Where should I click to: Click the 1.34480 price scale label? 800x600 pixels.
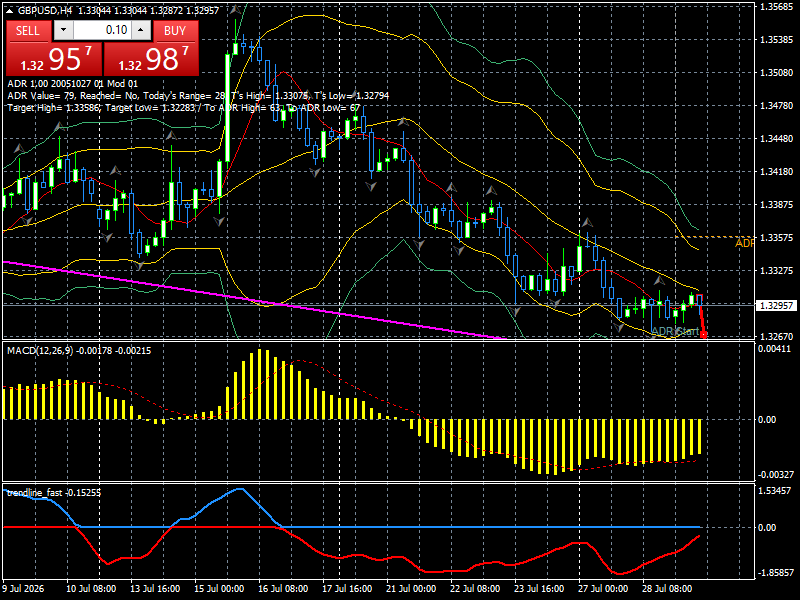pyautogui.click(x=776, y=138)
